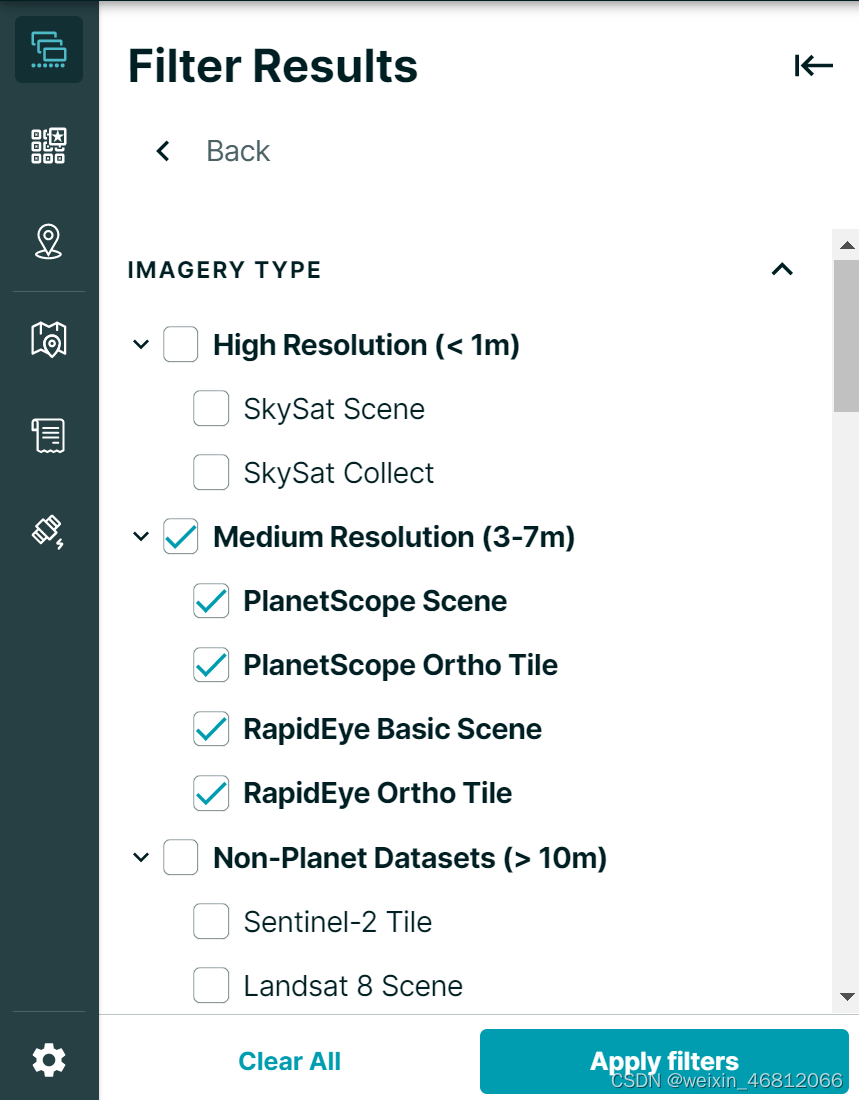This screenshot has width=859, height=1100.
Task: Collapse the Medium Resolution group chevron
Action: click(141, 537)
